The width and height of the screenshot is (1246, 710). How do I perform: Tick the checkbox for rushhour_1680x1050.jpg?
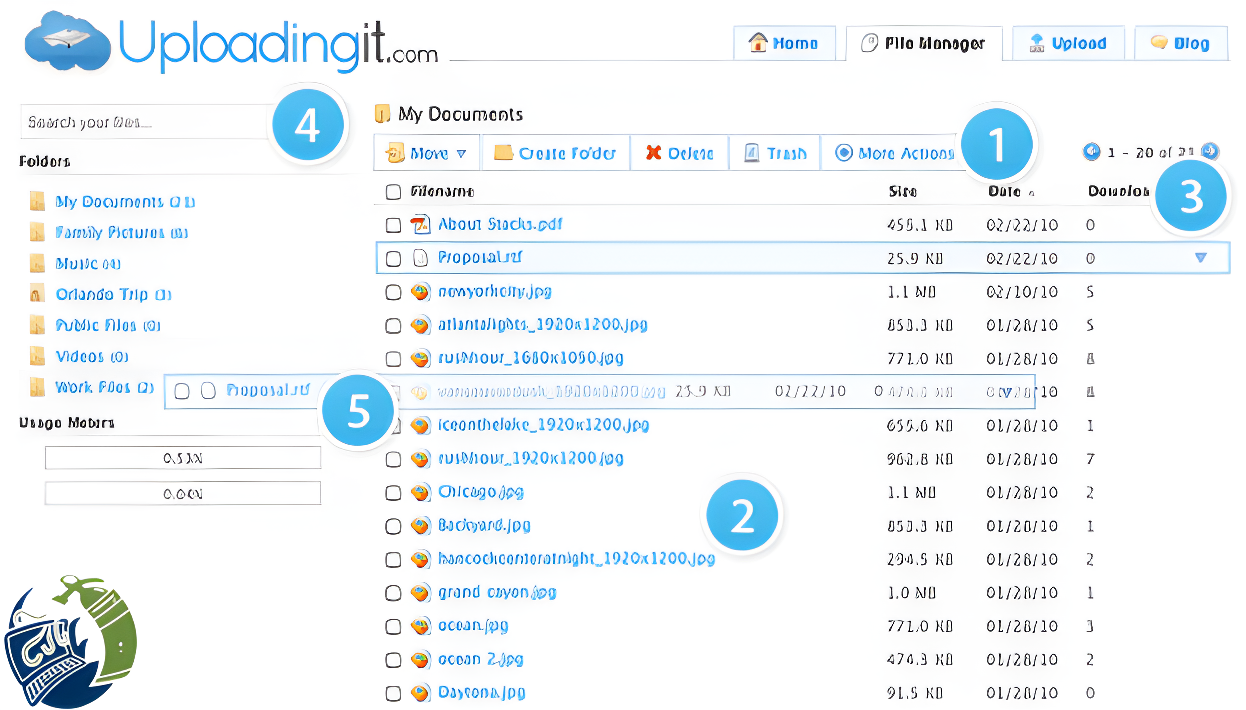[393, 358]
